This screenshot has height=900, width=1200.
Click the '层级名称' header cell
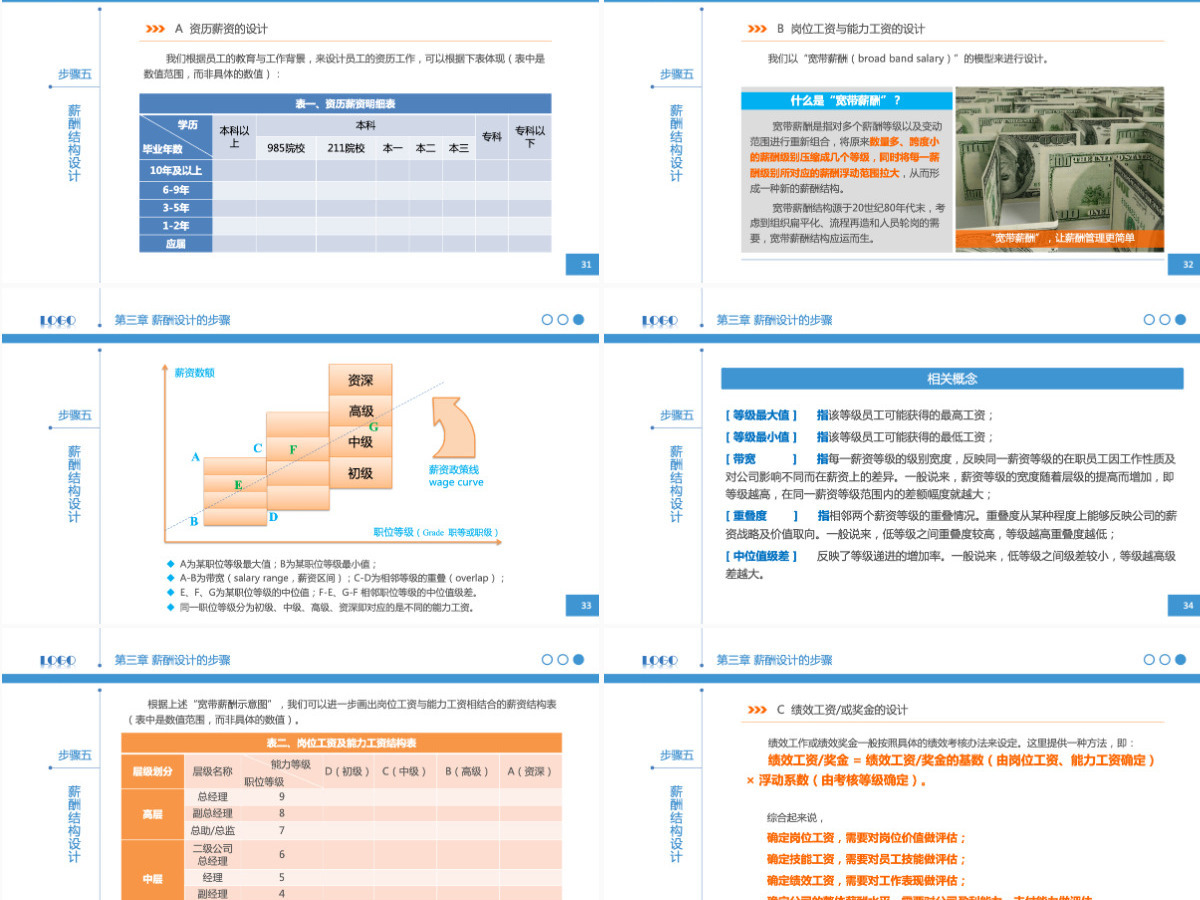coord(212,771)
